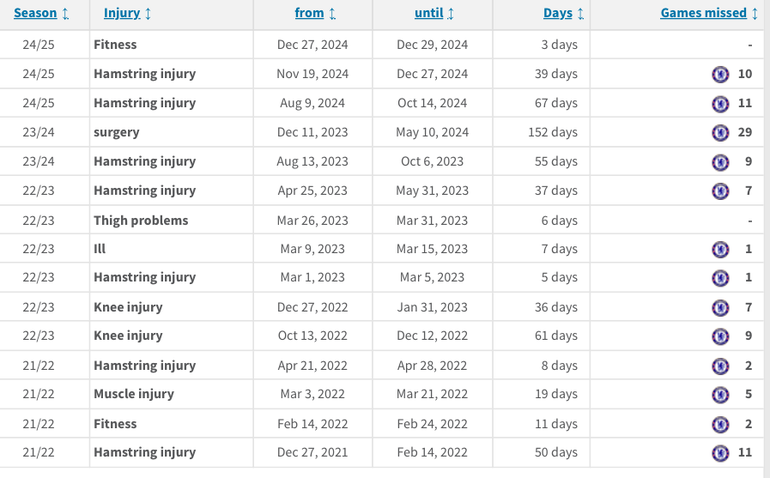
Task: Click the crest in the Dec 27, 2021 row
Action: 720,453
